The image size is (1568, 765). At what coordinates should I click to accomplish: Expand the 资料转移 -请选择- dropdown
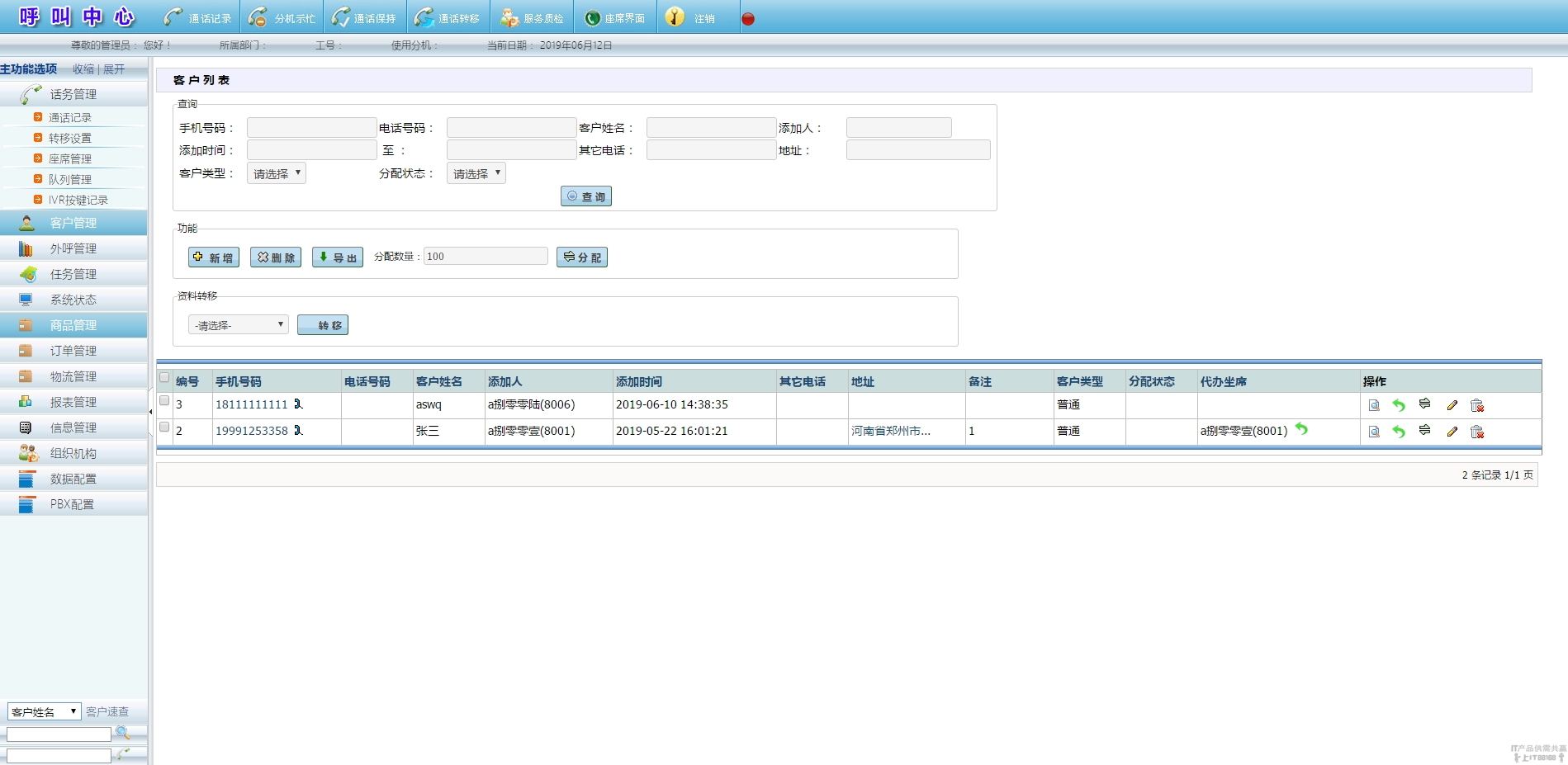point(239,325)
